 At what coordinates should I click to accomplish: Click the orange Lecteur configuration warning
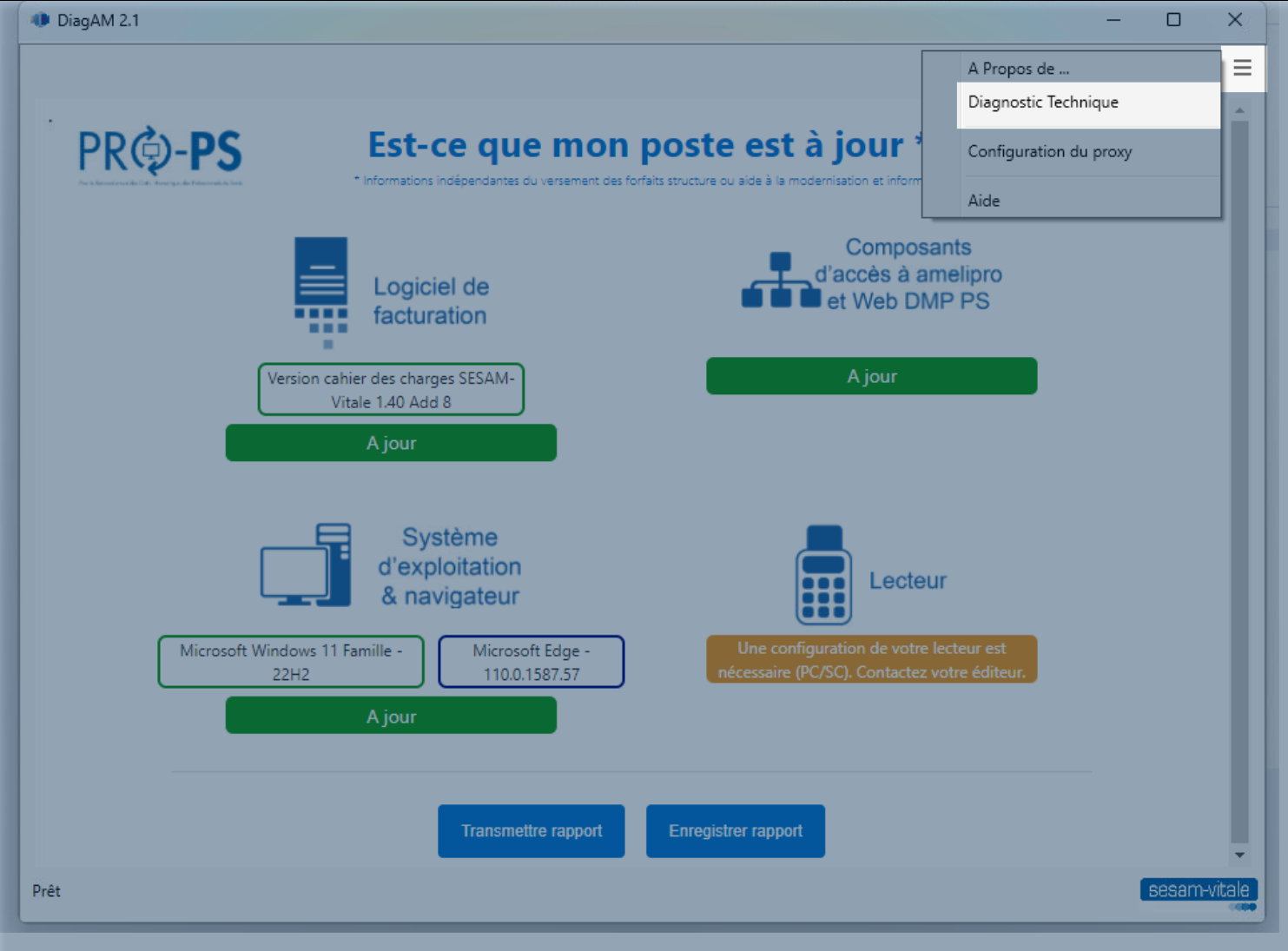(x=871, y=660)
